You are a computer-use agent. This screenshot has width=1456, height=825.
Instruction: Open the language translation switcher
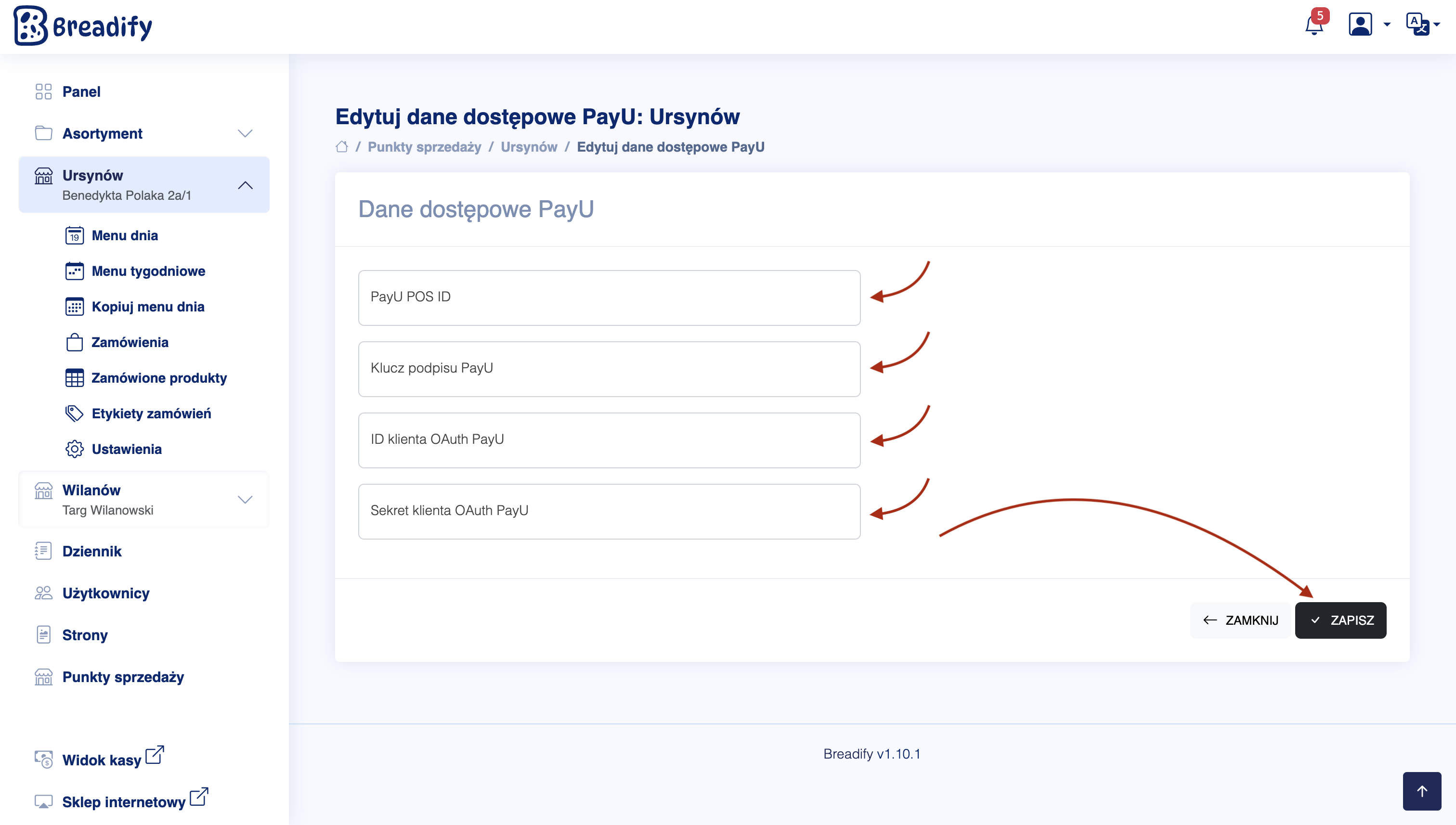[x=1421, y=25]
